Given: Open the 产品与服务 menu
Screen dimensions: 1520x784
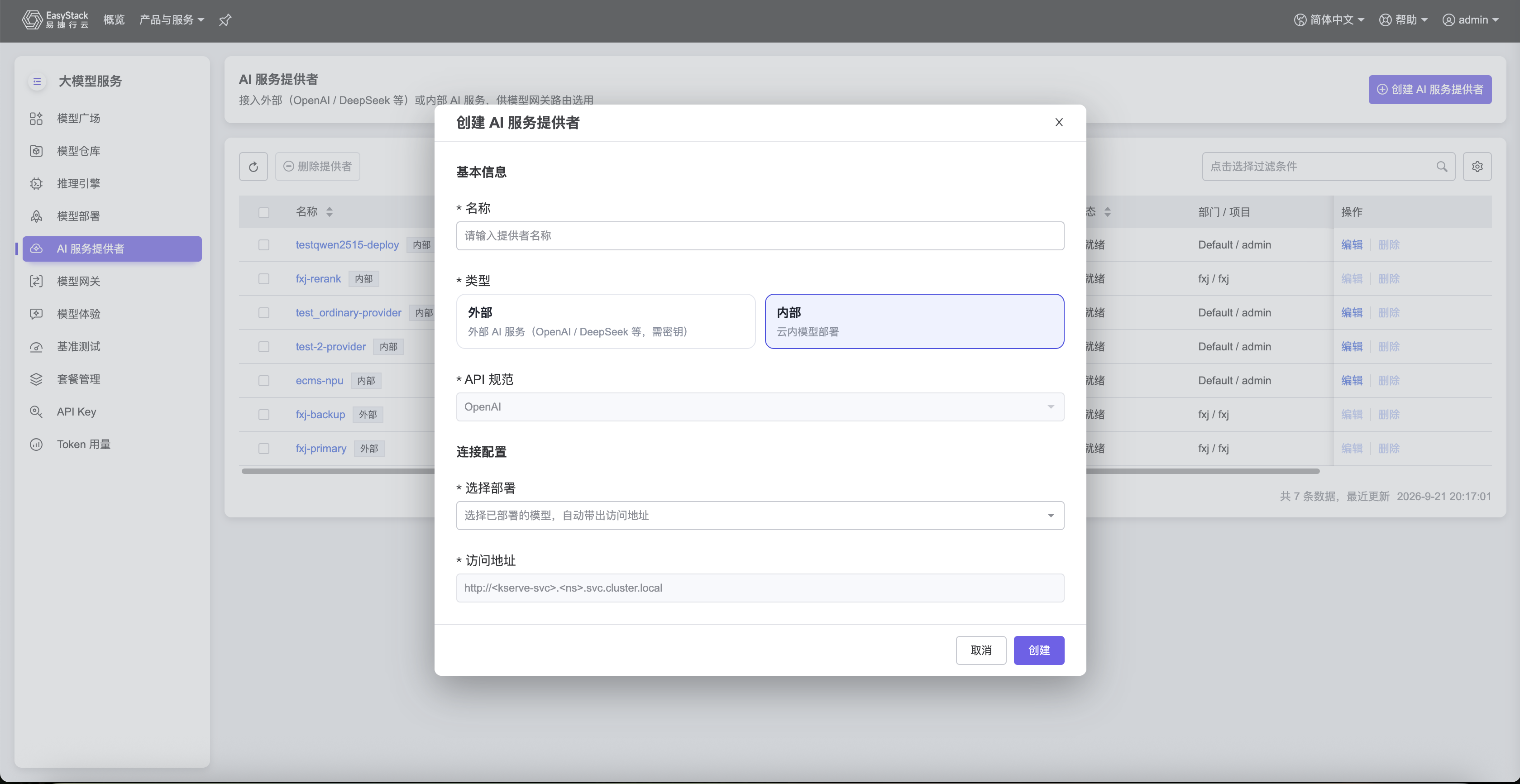Looking at the screenshot, I should pyautogui.click(x=171, y=20).
